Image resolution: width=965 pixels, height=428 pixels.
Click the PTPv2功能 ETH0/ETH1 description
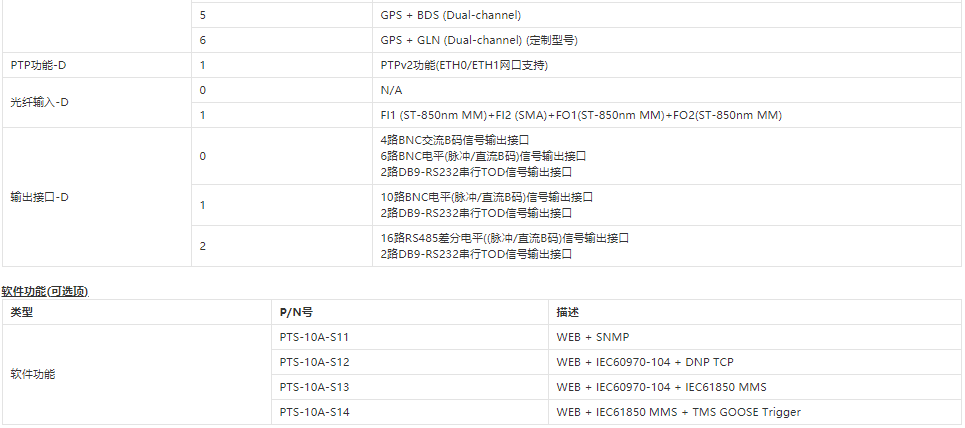pos(464,65)
